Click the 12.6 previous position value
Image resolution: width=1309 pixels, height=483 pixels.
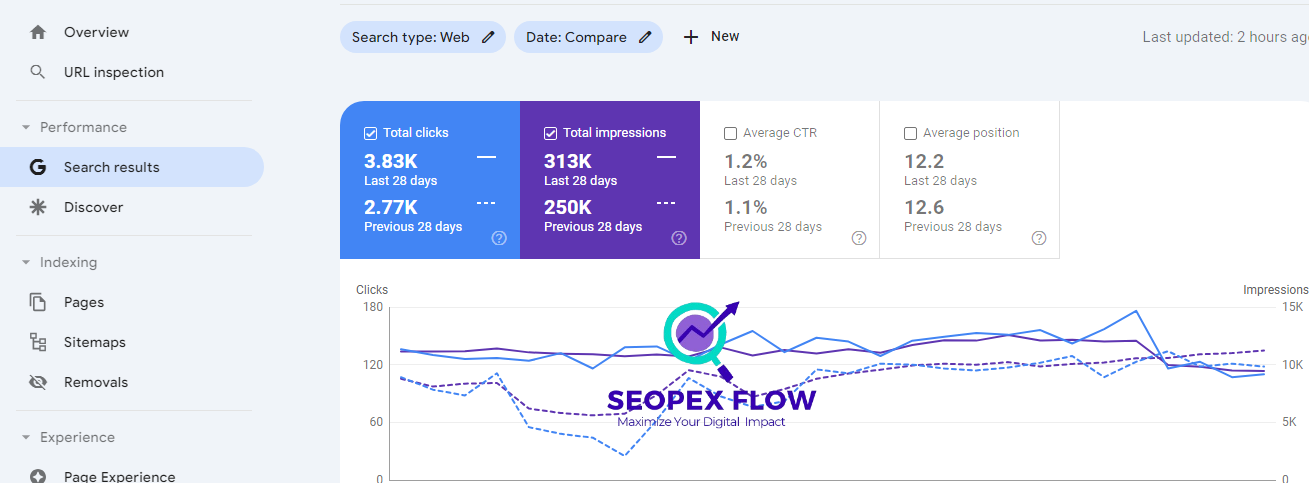[x=924, y=207]
